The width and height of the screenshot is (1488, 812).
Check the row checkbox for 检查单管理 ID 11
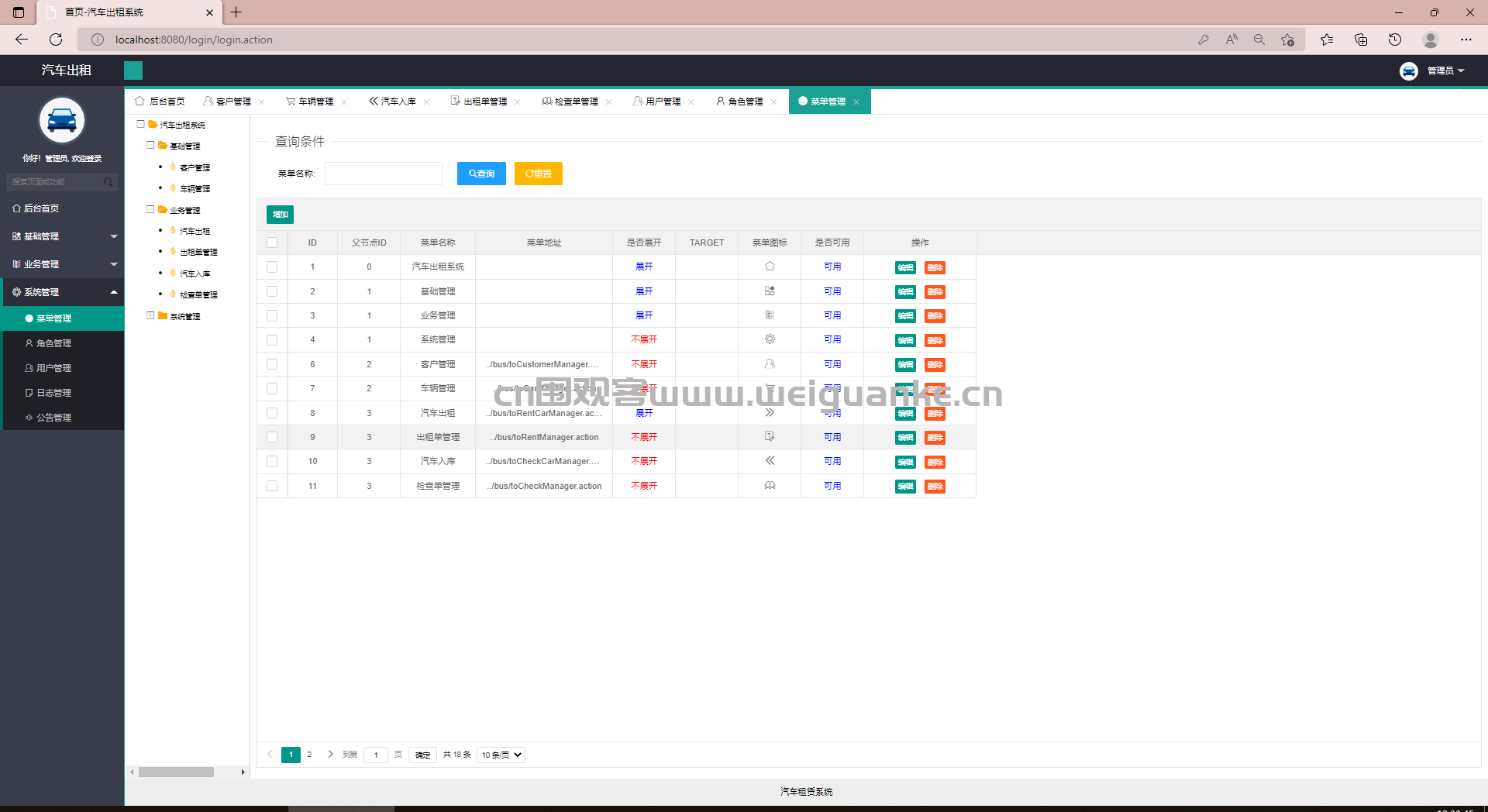[272, 486]
